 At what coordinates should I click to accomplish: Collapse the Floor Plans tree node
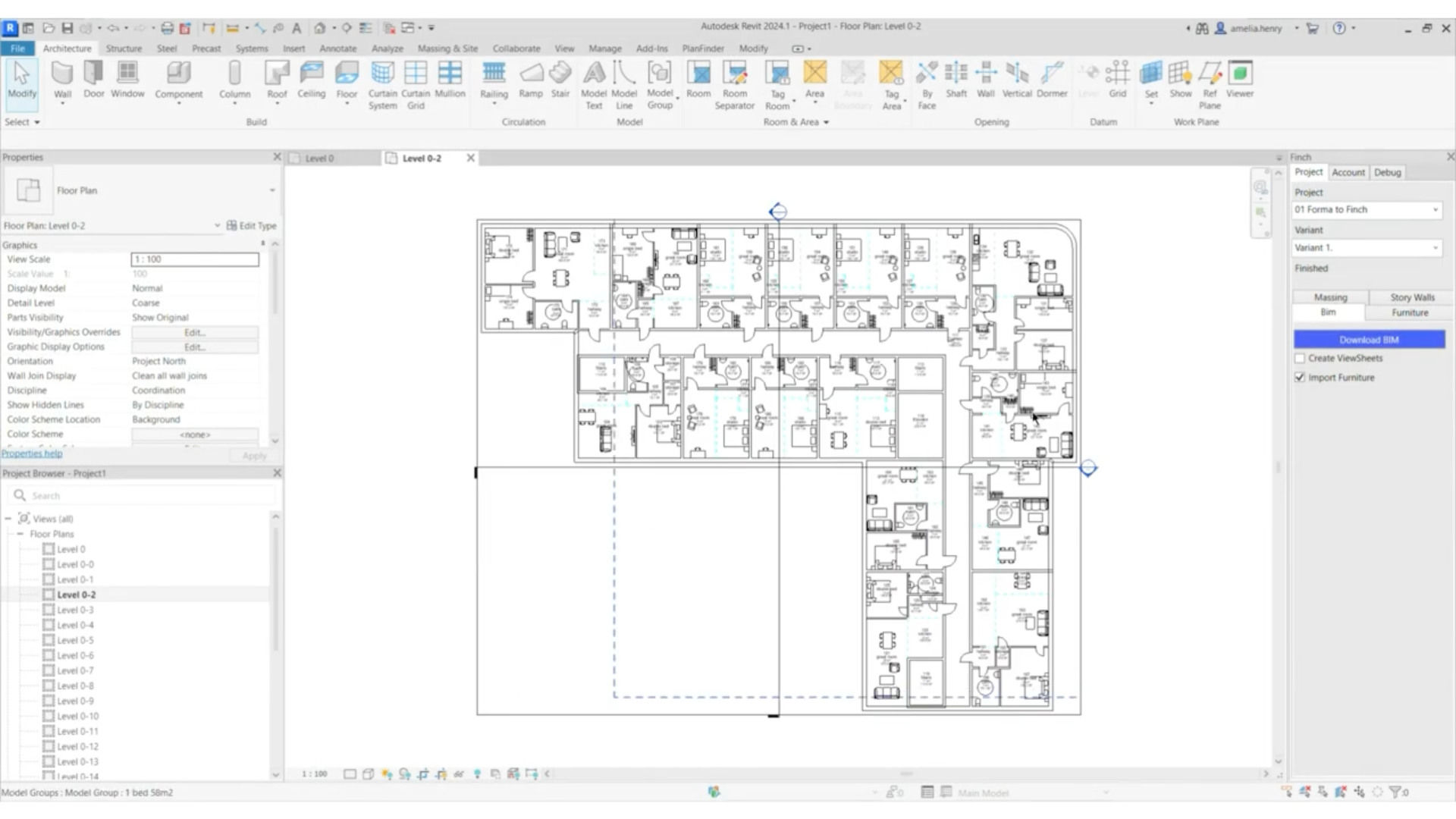20,535
